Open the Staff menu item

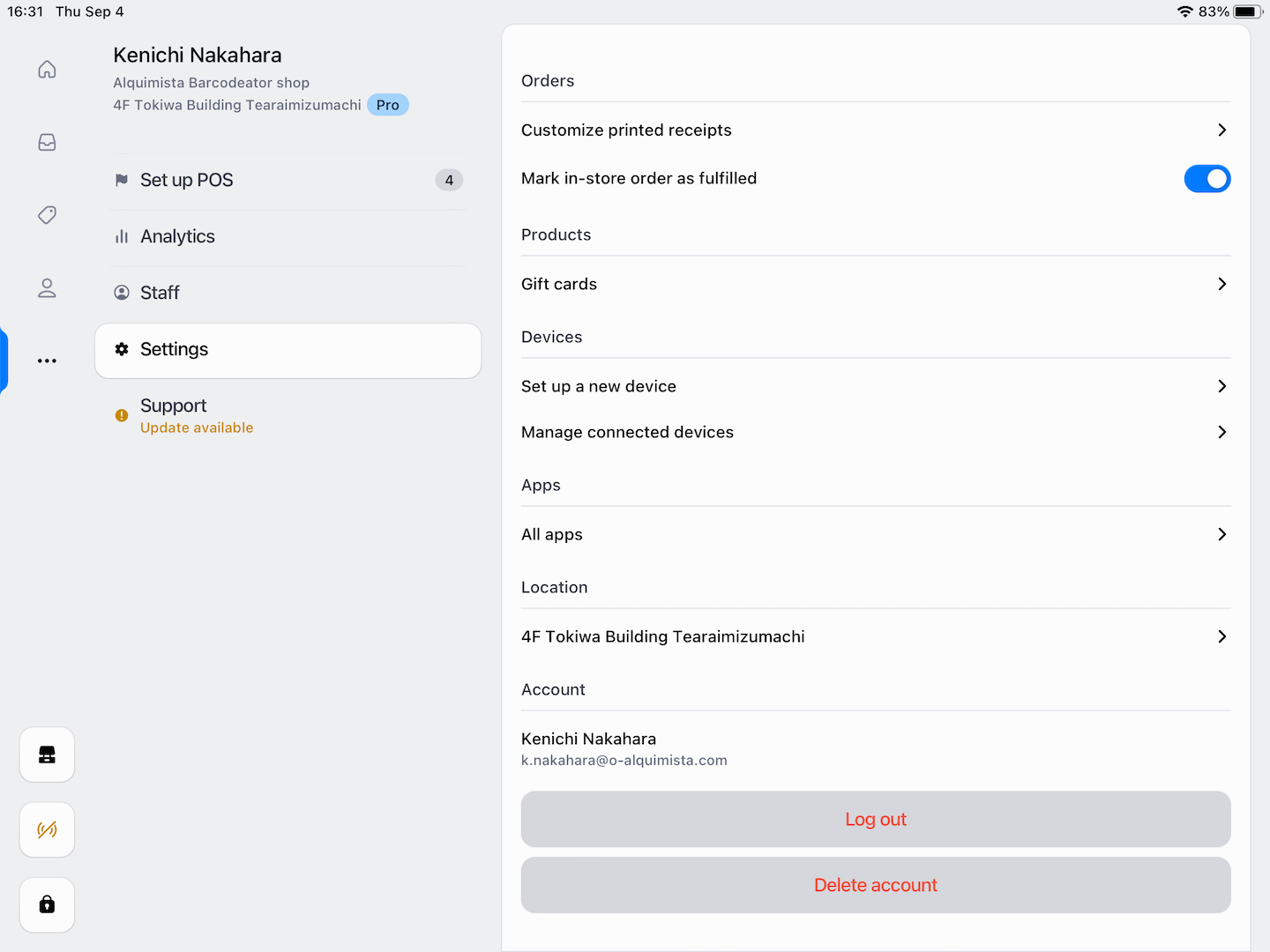[x=160, y=293]
